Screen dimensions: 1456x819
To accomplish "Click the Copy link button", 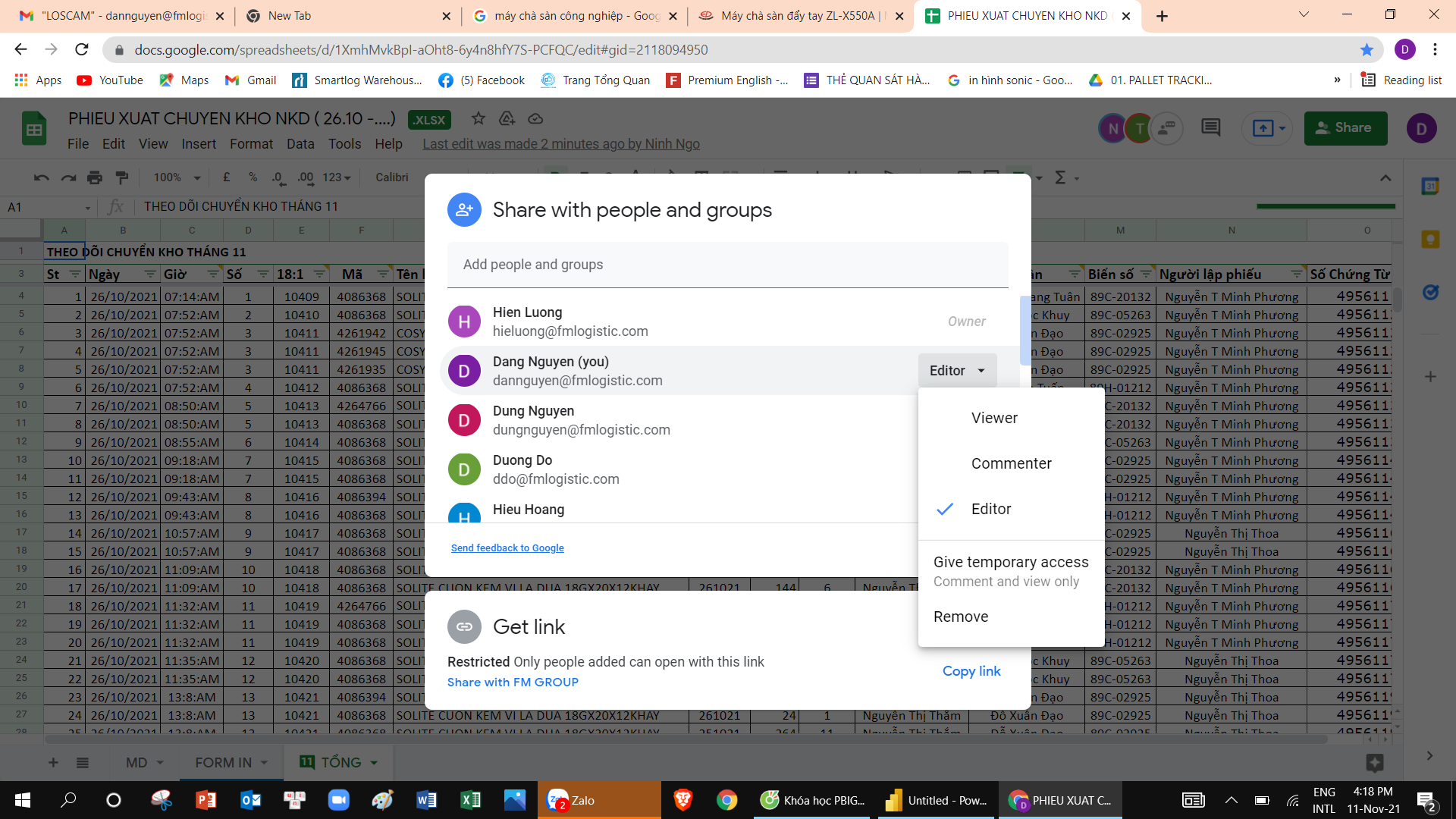I will point(971,671).
